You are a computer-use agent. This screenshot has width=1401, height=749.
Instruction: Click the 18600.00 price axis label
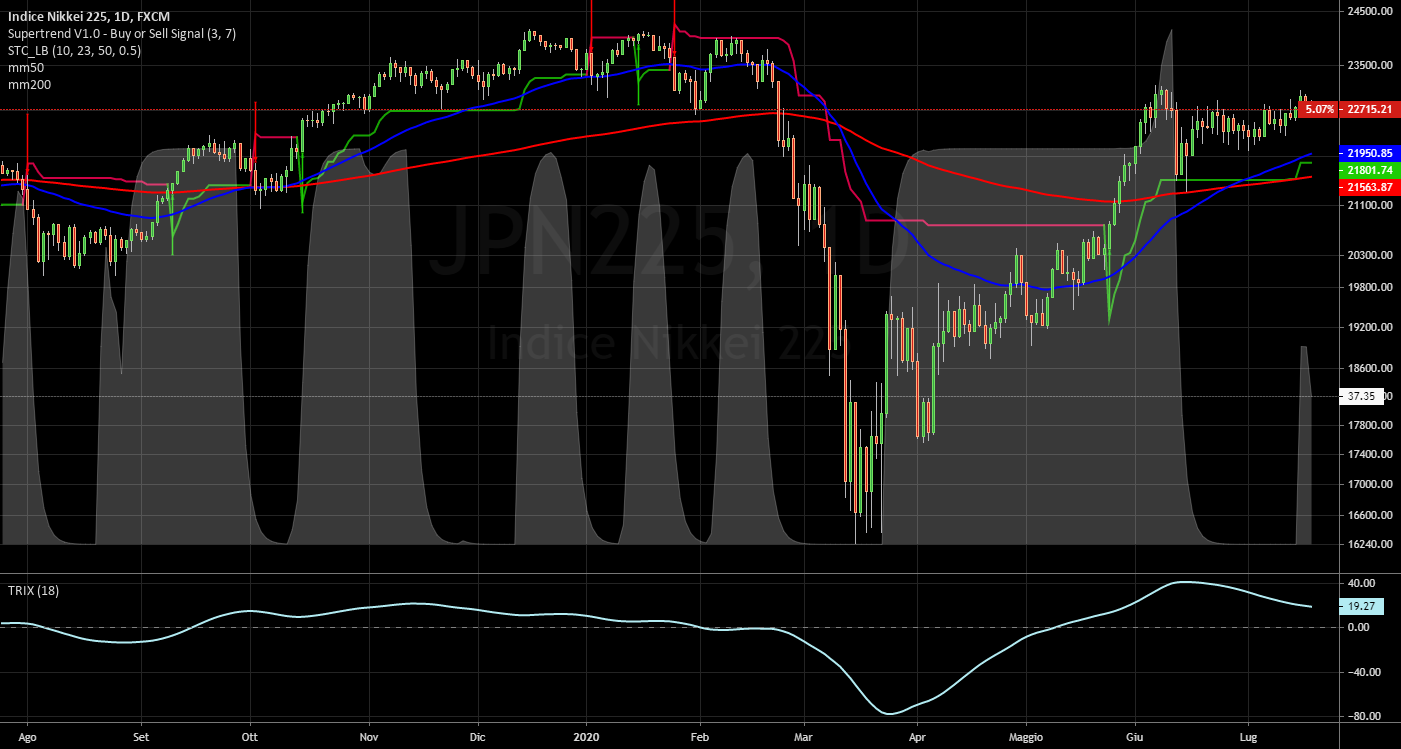[x=1370, y=368]
